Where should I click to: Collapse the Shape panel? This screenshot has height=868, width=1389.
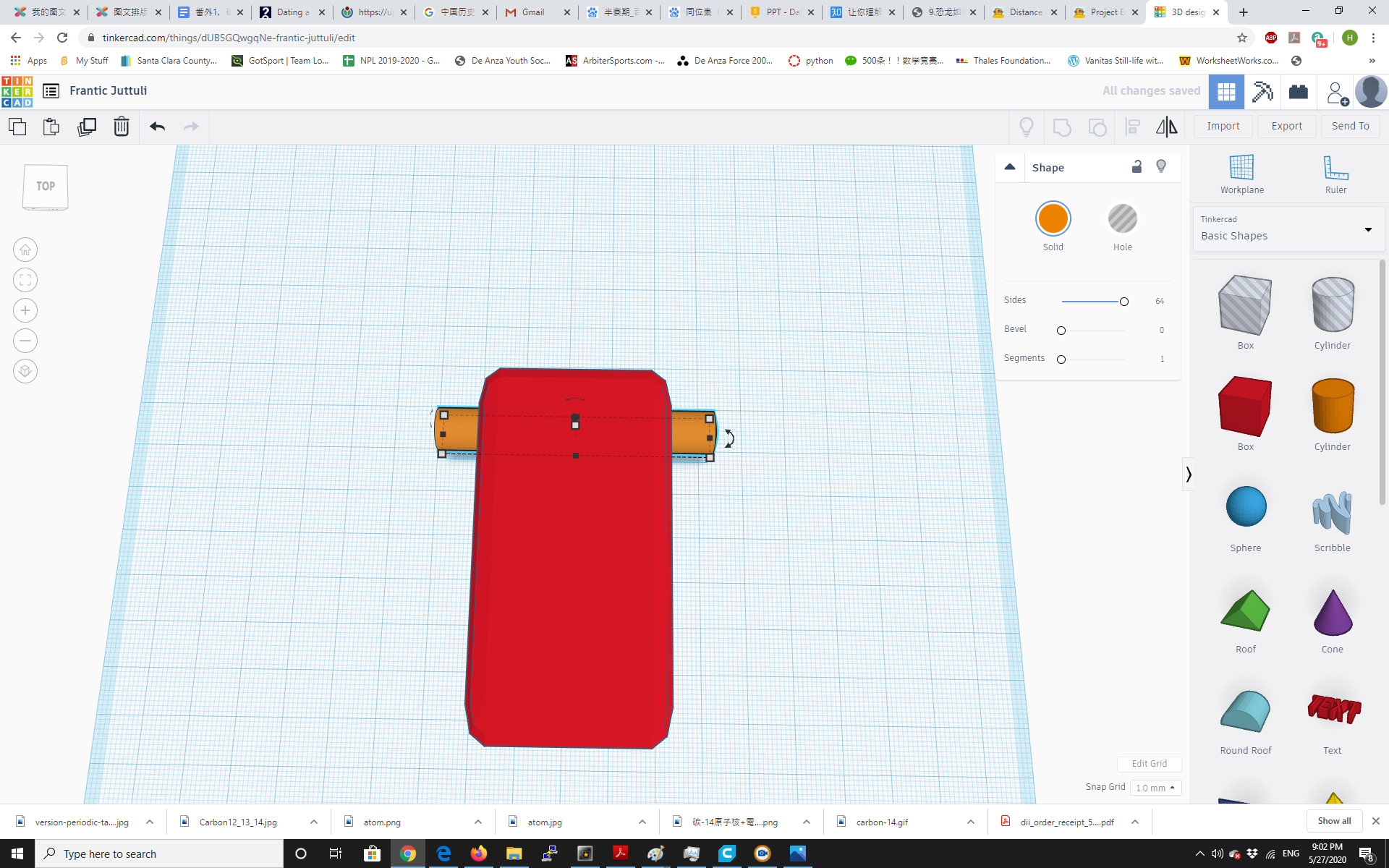1010,167
